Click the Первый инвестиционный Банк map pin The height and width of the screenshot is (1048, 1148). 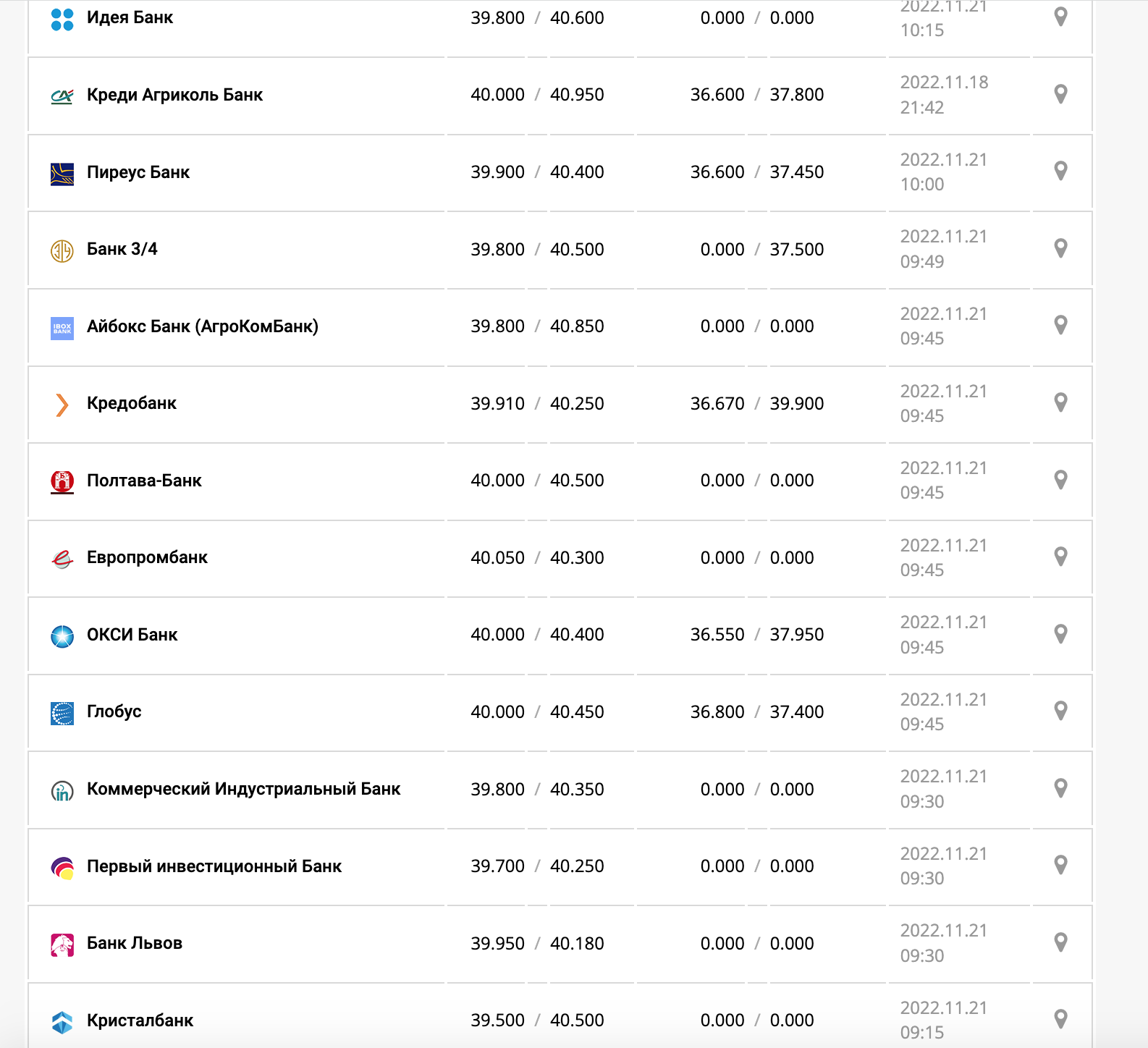1060,865
